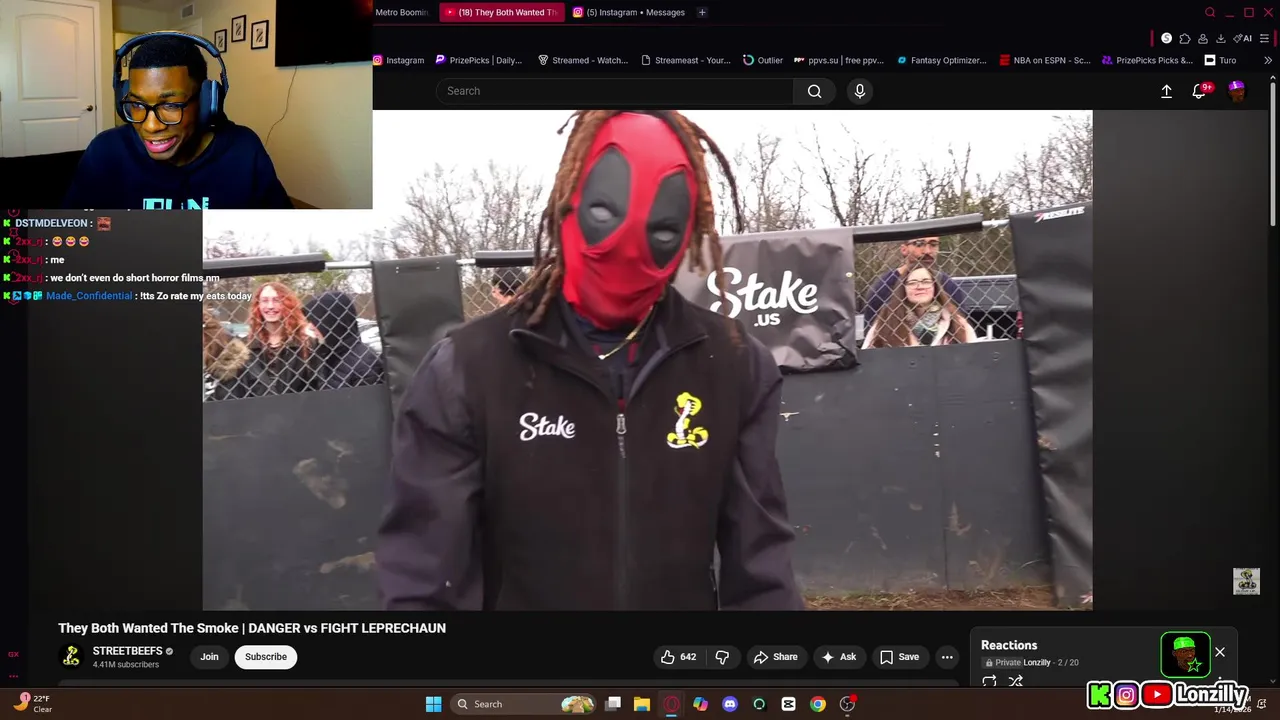
Task: Select the They Both Wanted The browser tab
Action: [501, 12]
